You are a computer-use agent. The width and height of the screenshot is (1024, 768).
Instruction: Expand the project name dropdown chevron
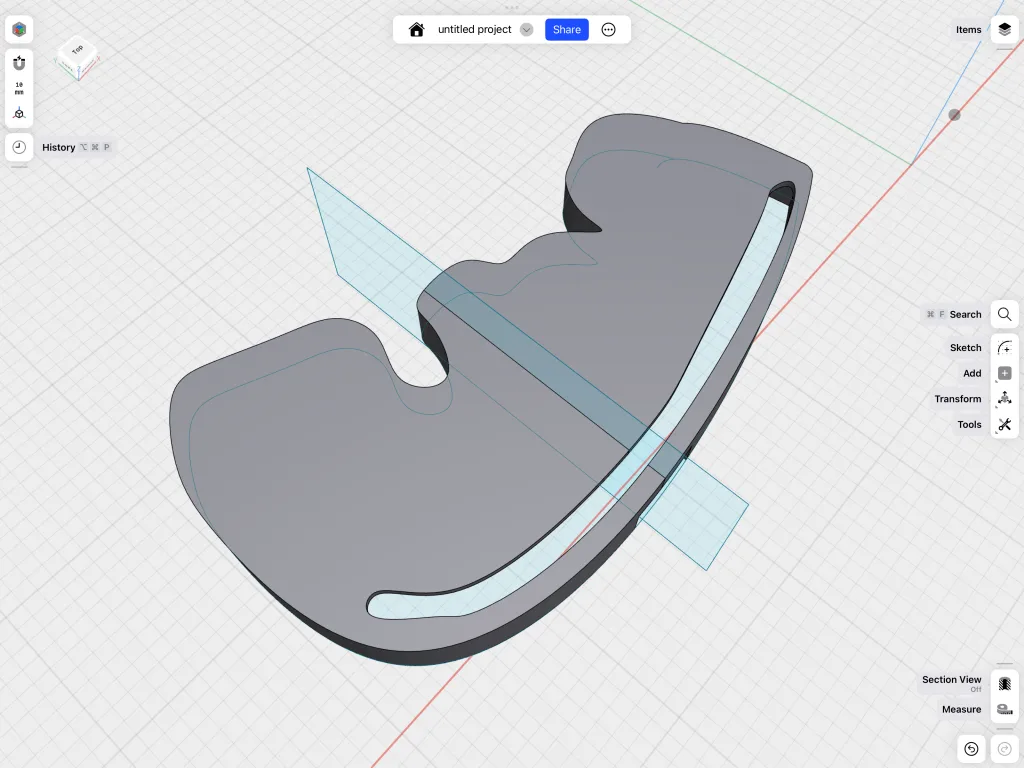pyautogui.click(x=526, y=29)
